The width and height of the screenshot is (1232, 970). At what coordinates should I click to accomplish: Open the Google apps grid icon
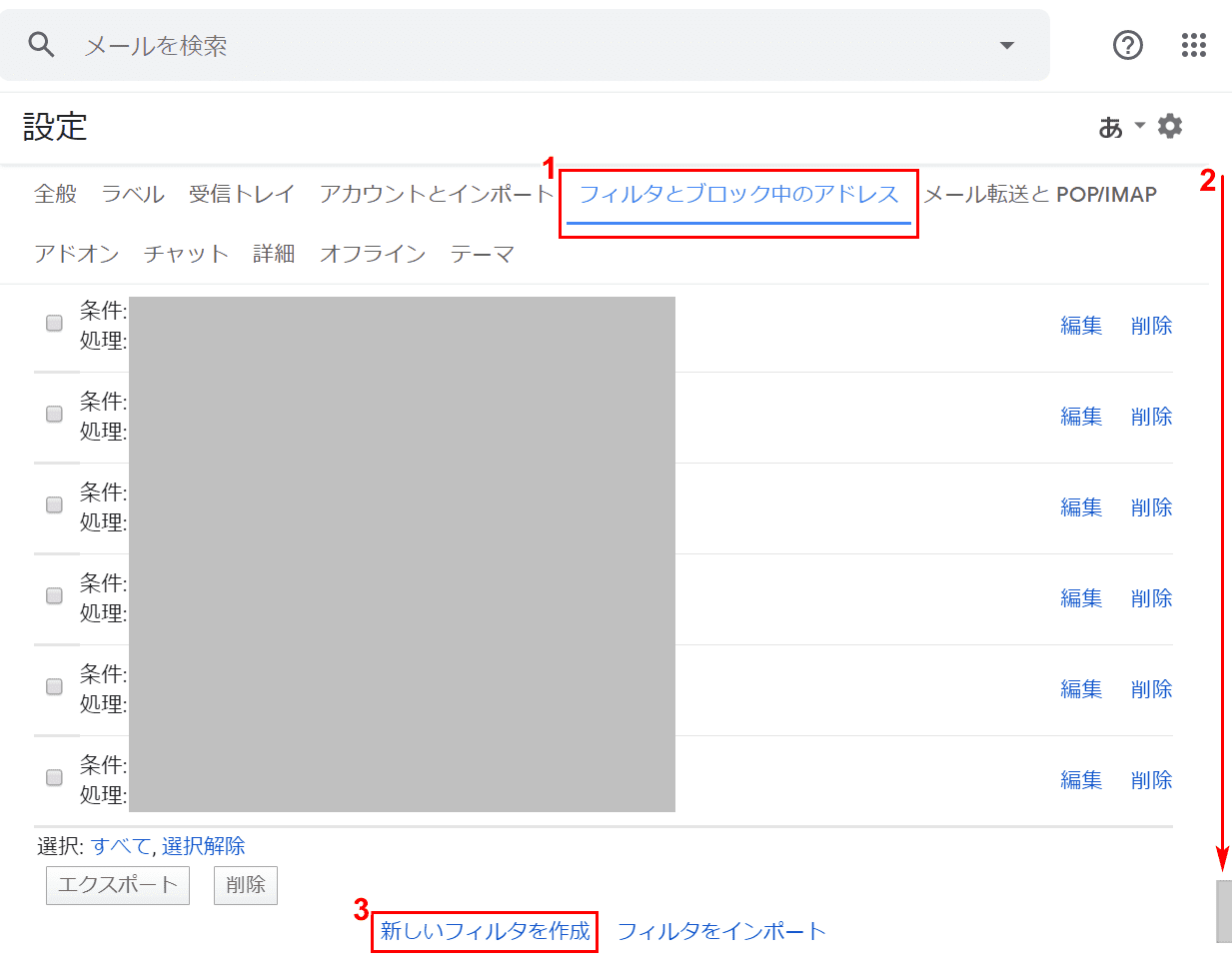(1194, 45)
